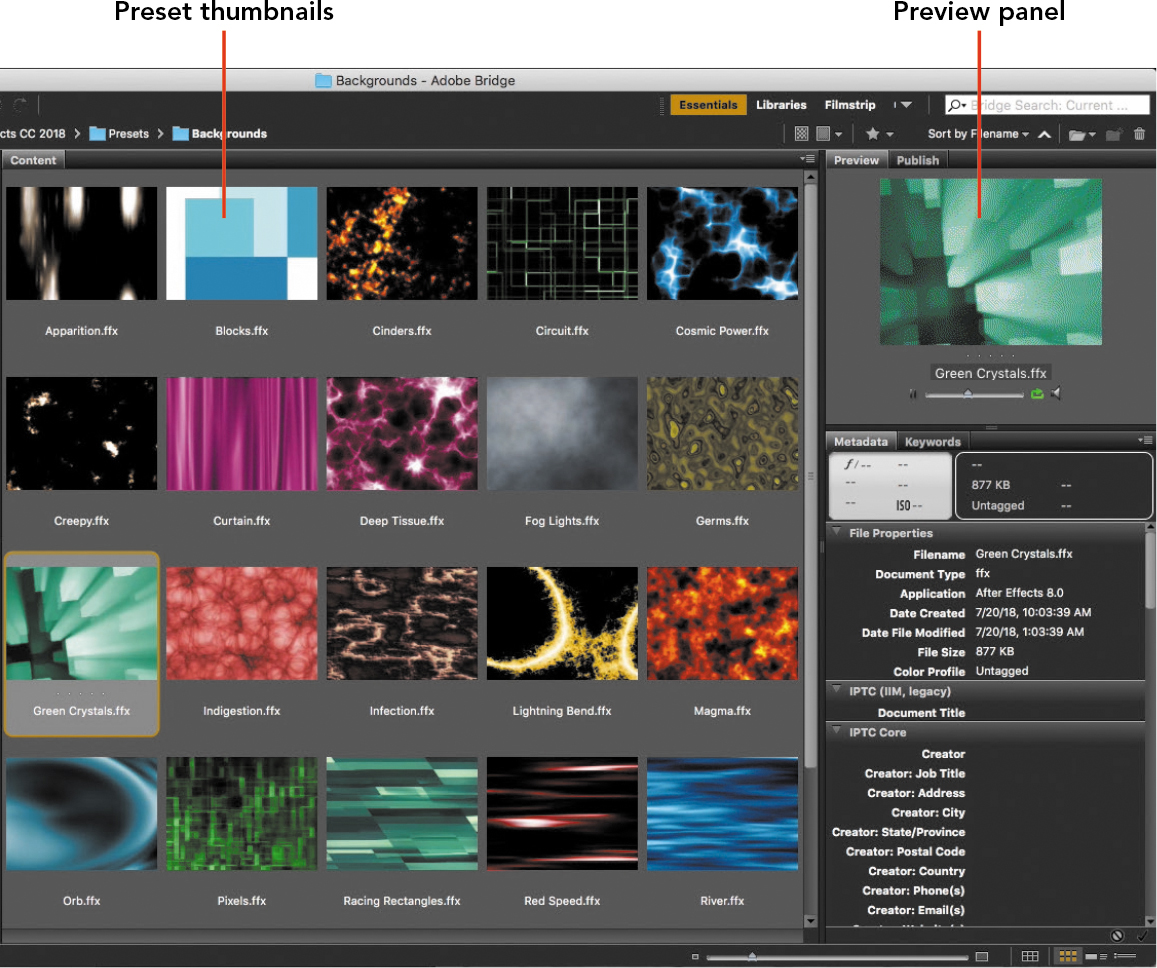The image size is (1157, 968).
Task: Pause the preview playback
Action: (913, 393)
